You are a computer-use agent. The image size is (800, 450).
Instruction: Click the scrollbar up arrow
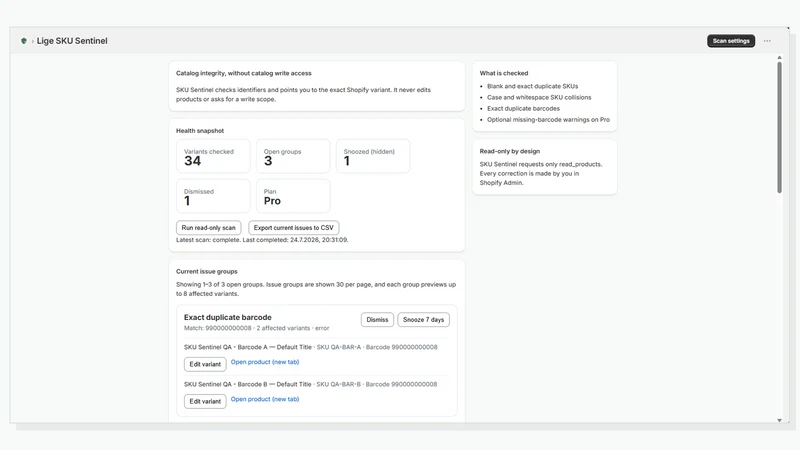coord(779,58)
